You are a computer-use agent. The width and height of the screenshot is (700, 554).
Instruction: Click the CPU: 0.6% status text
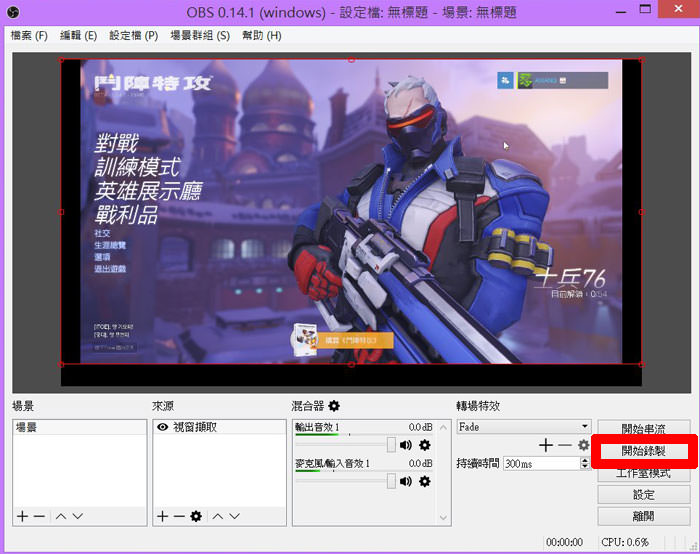tap(625, 542)
